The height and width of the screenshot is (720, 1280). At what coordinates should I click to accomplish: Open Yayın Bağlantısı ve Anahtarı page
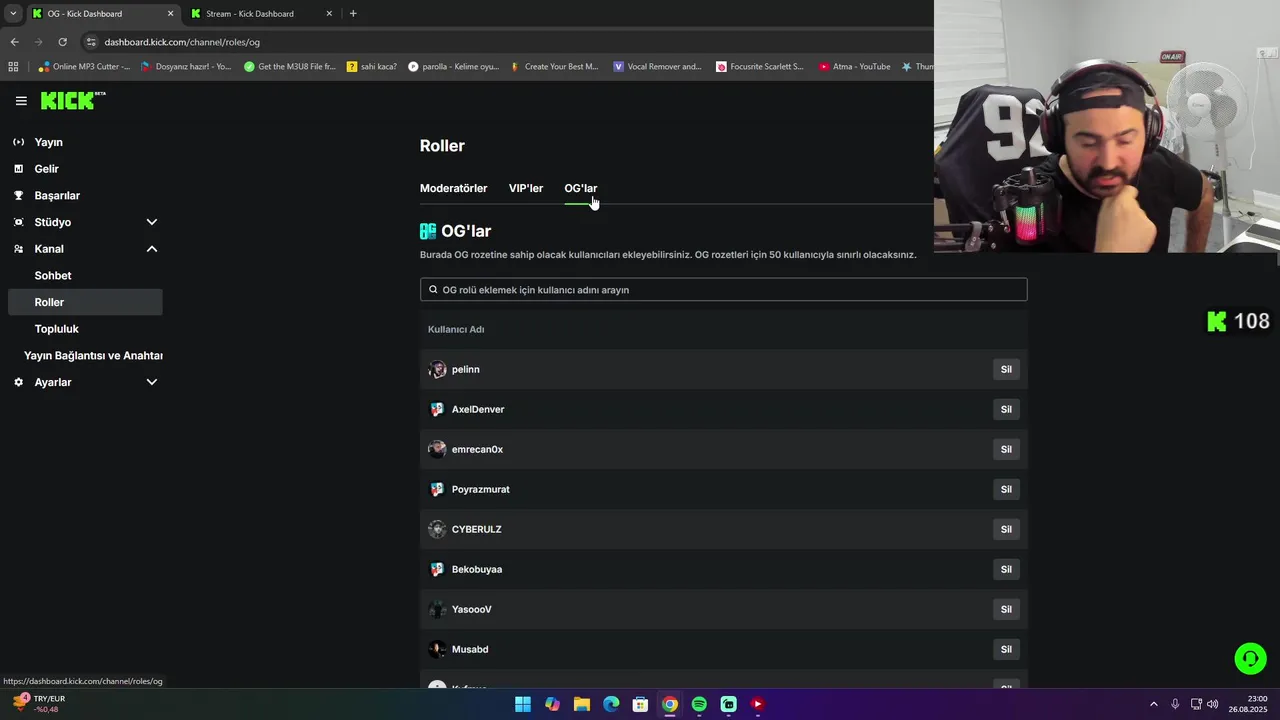pos(93,356)
